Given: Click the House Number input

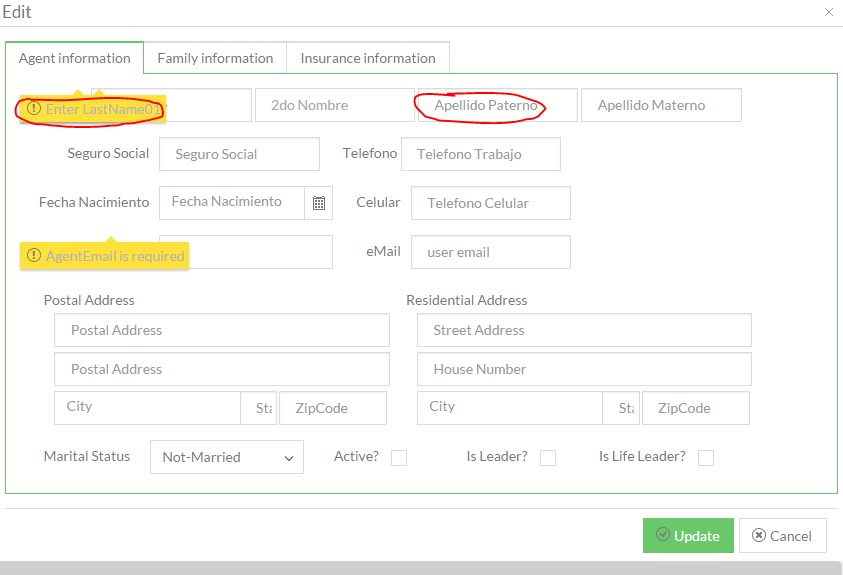Looking at the screenshot, I should [x=584, y=369].
